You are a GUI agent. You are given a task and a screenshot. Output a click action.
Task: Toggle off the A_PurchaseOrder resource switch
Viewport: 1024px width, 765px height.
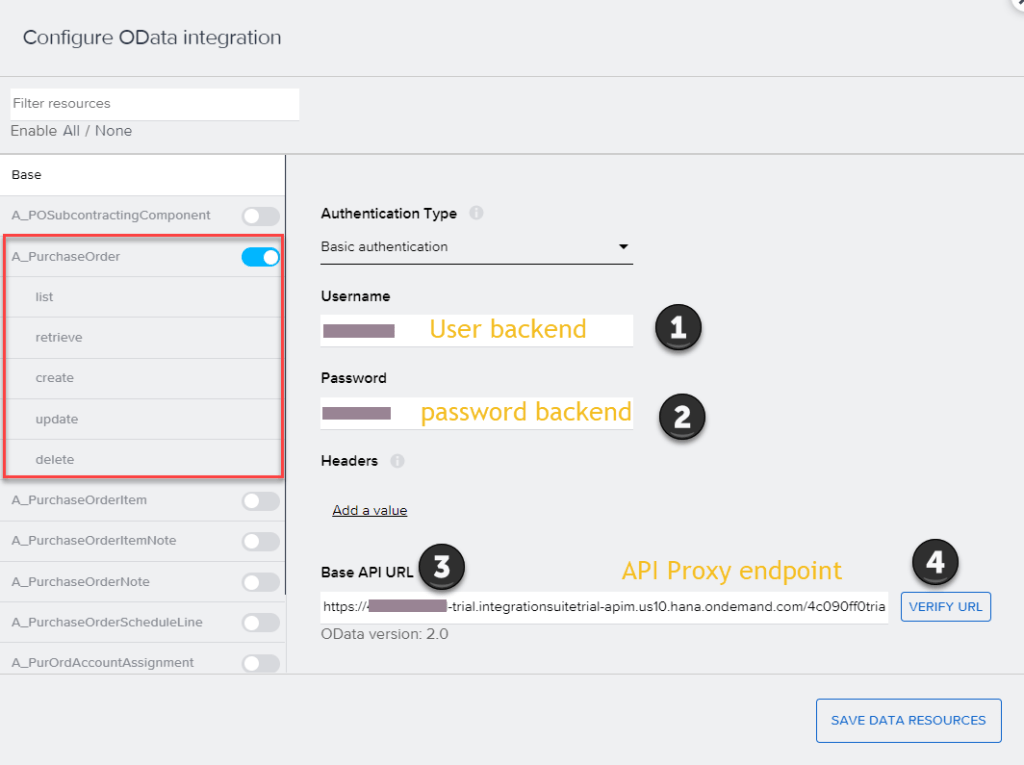coord(260,257)
